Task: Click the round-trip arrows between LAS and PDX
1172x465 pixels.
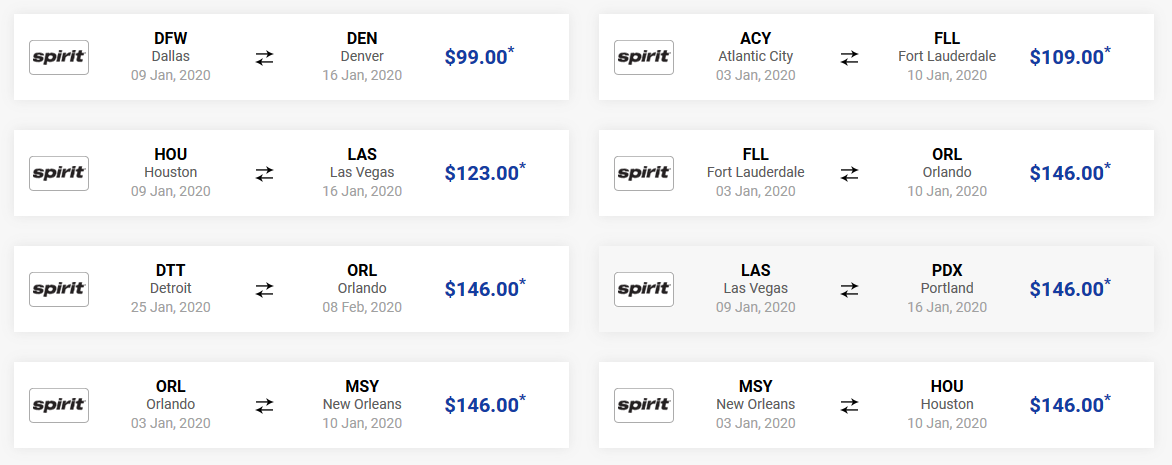Action: click(x=849, y=289)
